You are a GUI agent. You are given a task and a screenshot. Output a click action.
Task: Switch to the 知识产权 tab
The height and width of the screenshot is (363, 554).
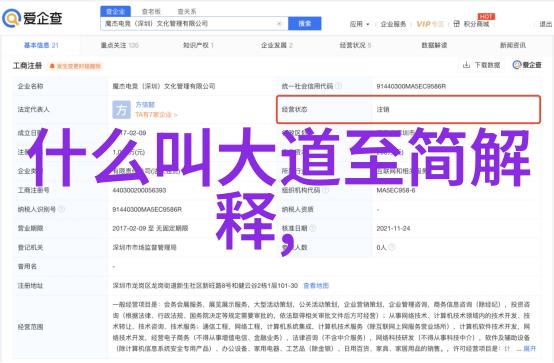[x=198, y=45]
